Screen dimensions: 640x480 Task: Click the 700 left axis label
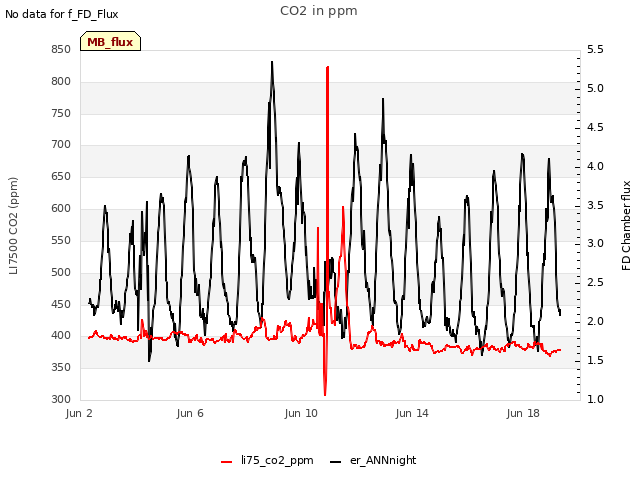(x=61, y=144)
